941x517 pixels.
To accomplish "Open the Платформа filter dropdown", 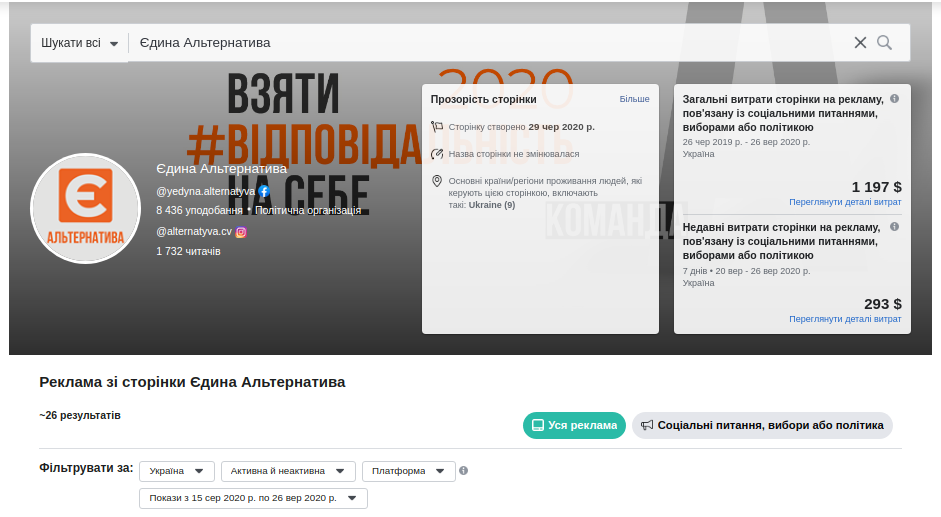I will (408, 471).
